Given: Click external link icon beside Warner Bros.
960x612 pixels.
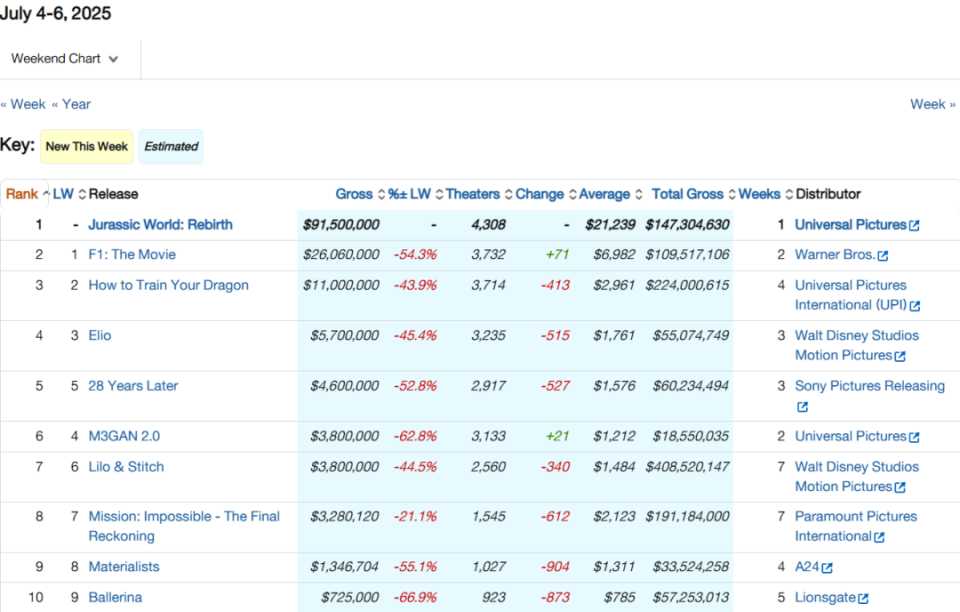Looking at the screenshot, I should pyautogui.click(x=882, y=256).
